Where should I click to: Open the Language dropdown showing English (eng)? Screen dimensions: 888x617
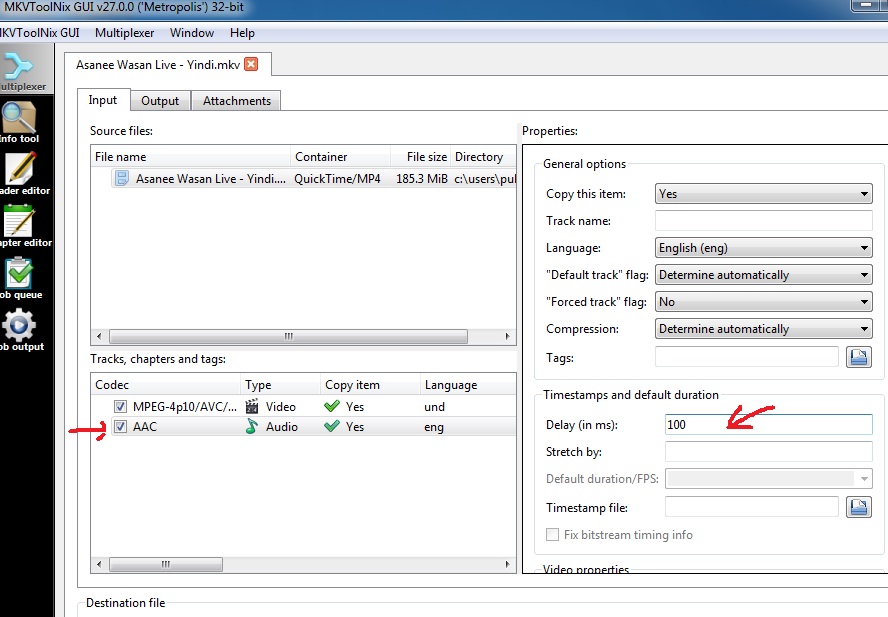pyautogui.click(x=763, y=248)
